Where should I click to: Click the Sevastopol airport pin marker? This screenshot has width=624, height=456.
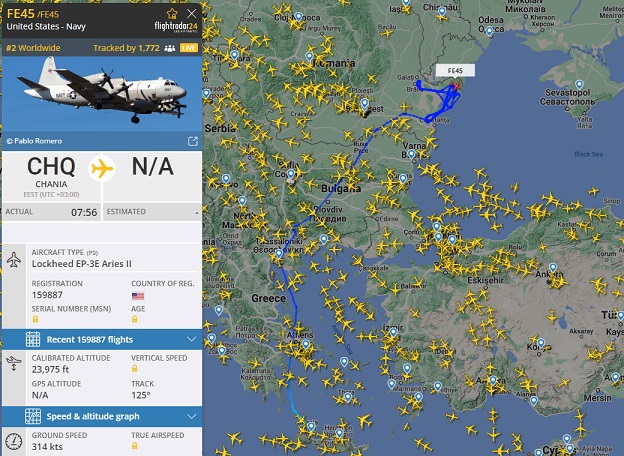(579, 84)
